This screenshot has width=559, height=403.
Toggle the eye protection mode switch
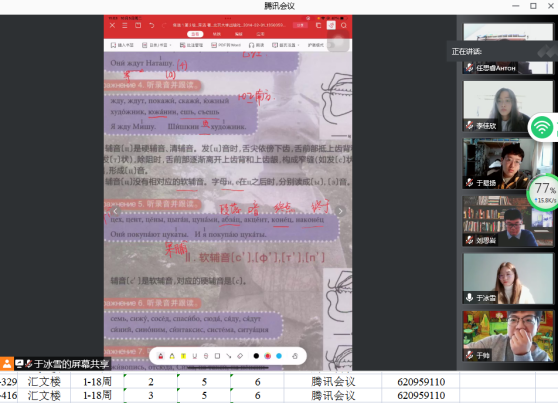[331, 45]
